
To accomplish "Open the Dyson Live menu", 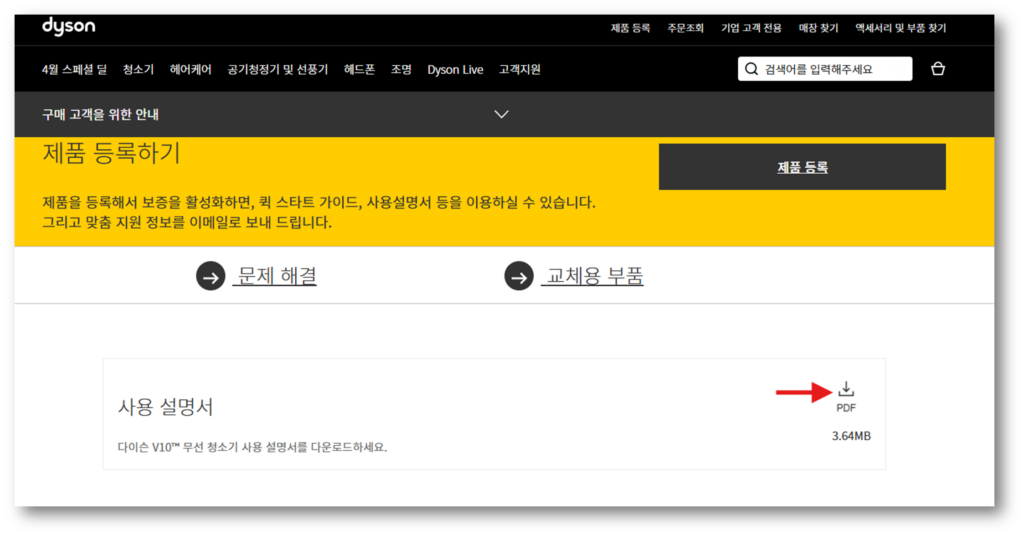I will click(455, 69).
